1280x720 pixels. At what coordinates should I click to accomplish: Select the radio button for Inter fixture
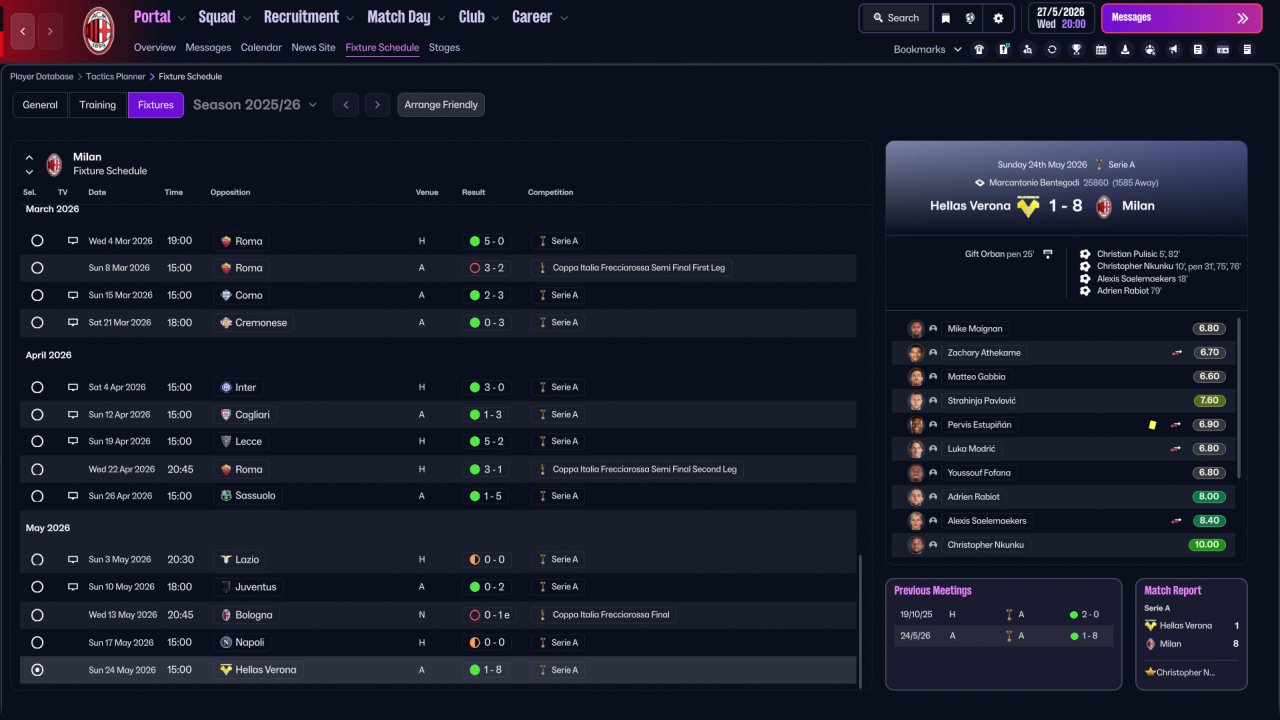coord(37,387)
